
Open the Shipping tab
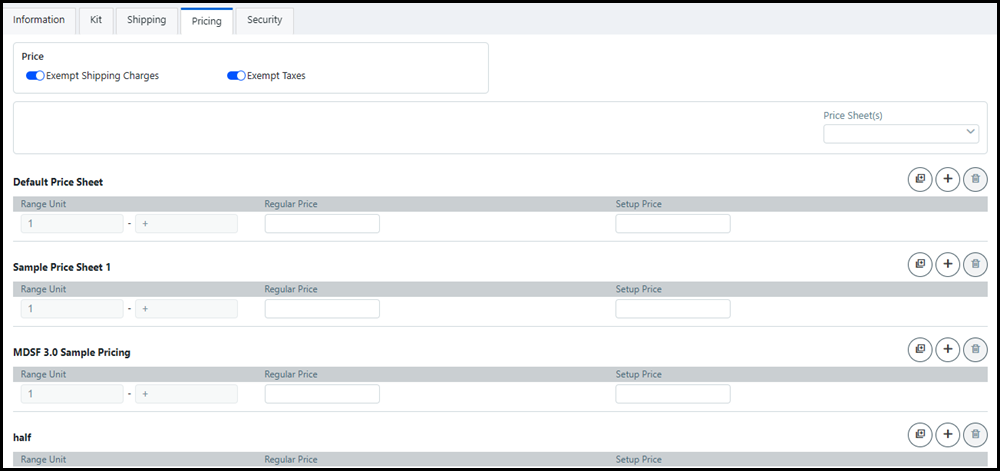[x=146, y=20]
